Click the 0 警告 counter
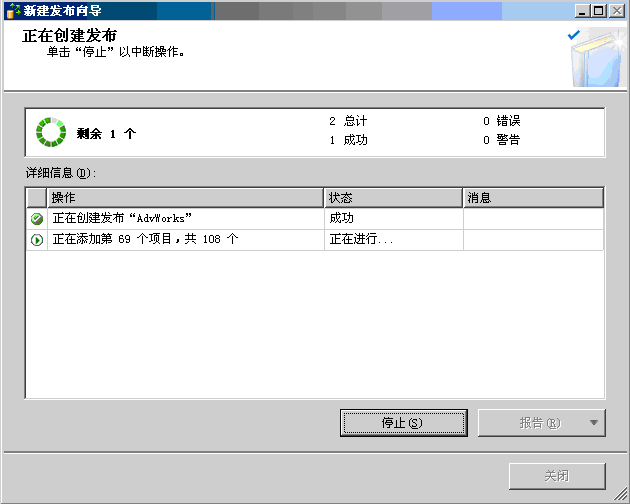Image resolution: width=630 pixels, height=504 pixels. pos(501,140)
